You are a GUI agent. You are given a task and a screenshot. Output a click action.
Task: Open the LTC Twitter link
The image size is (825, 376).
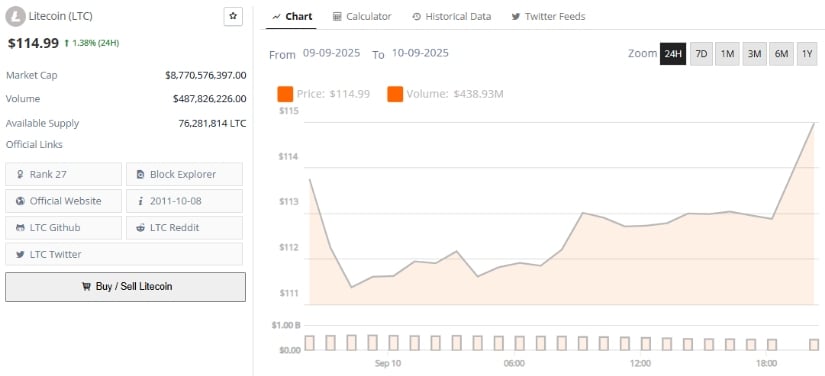(124, 254)
